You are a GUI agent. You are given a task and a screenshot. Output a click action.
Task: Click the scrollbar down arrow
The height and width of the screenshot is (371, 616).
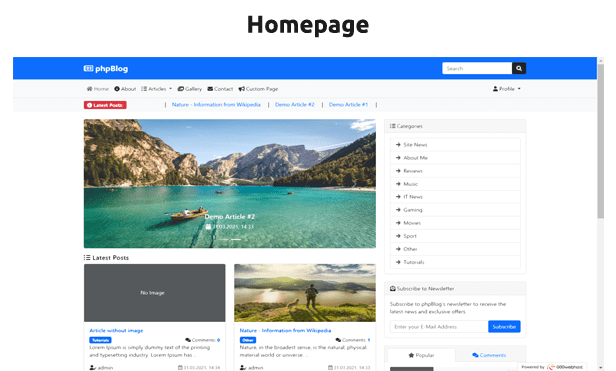pos(601,368)
